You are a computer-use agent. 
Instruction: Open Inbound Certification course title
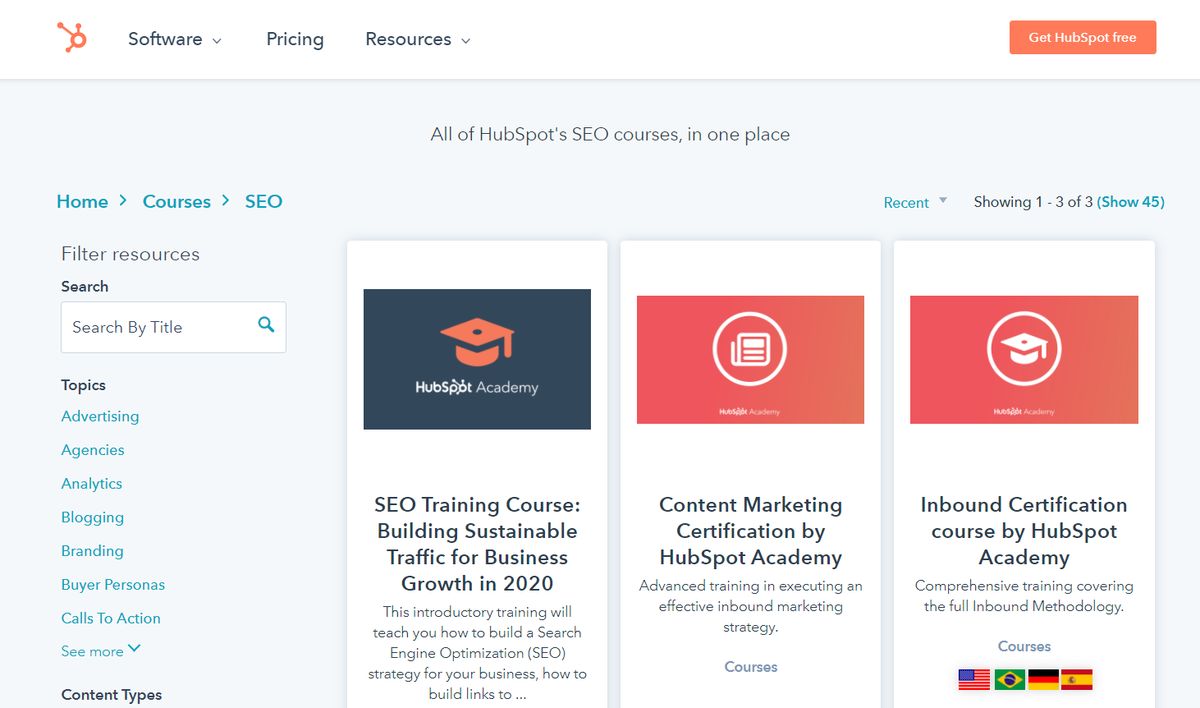pos(1024,531)
